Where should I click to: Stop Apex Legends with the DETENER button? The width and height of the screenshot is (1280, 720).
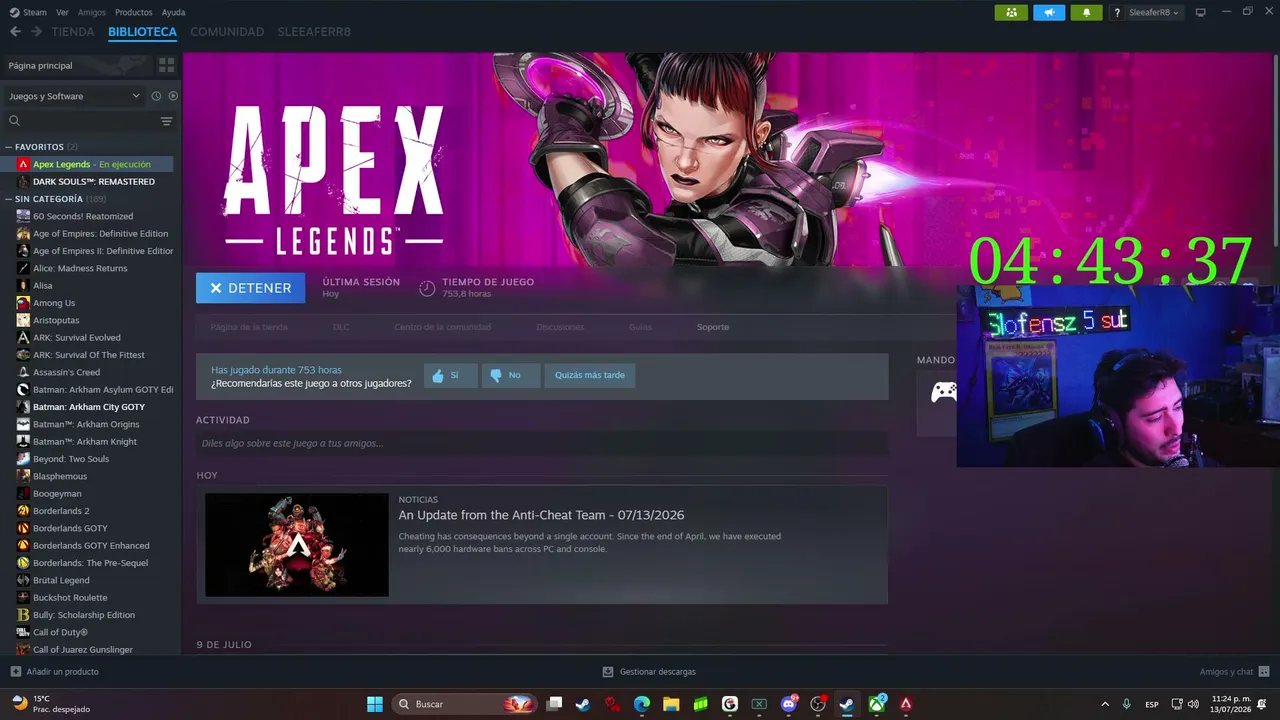point(250,288)
